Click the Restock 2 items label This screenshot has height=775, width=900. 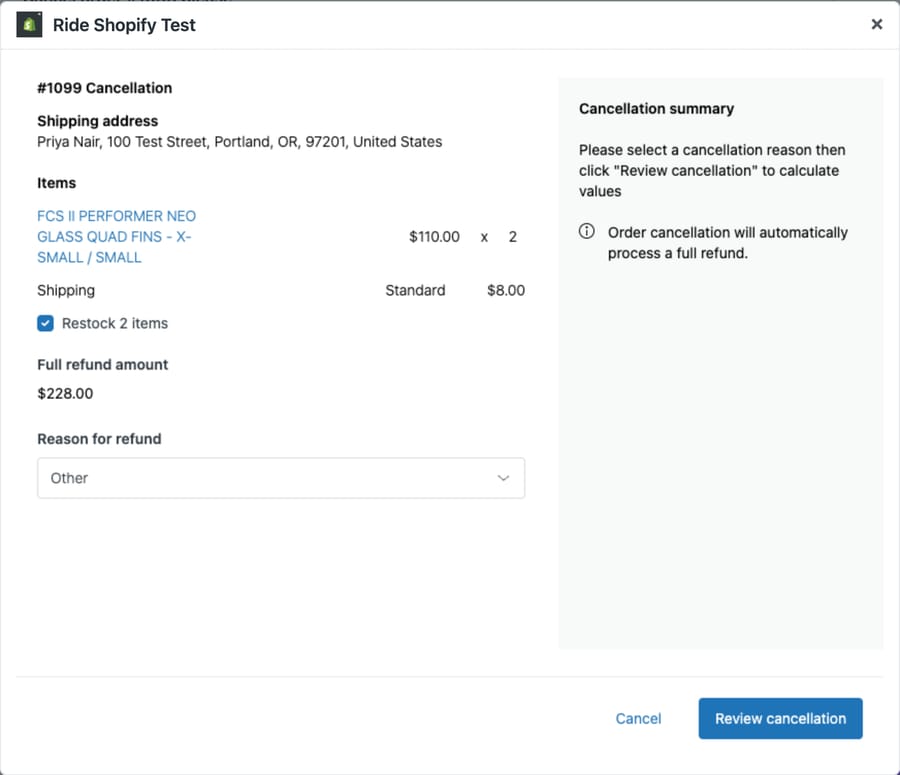[115, 323]
